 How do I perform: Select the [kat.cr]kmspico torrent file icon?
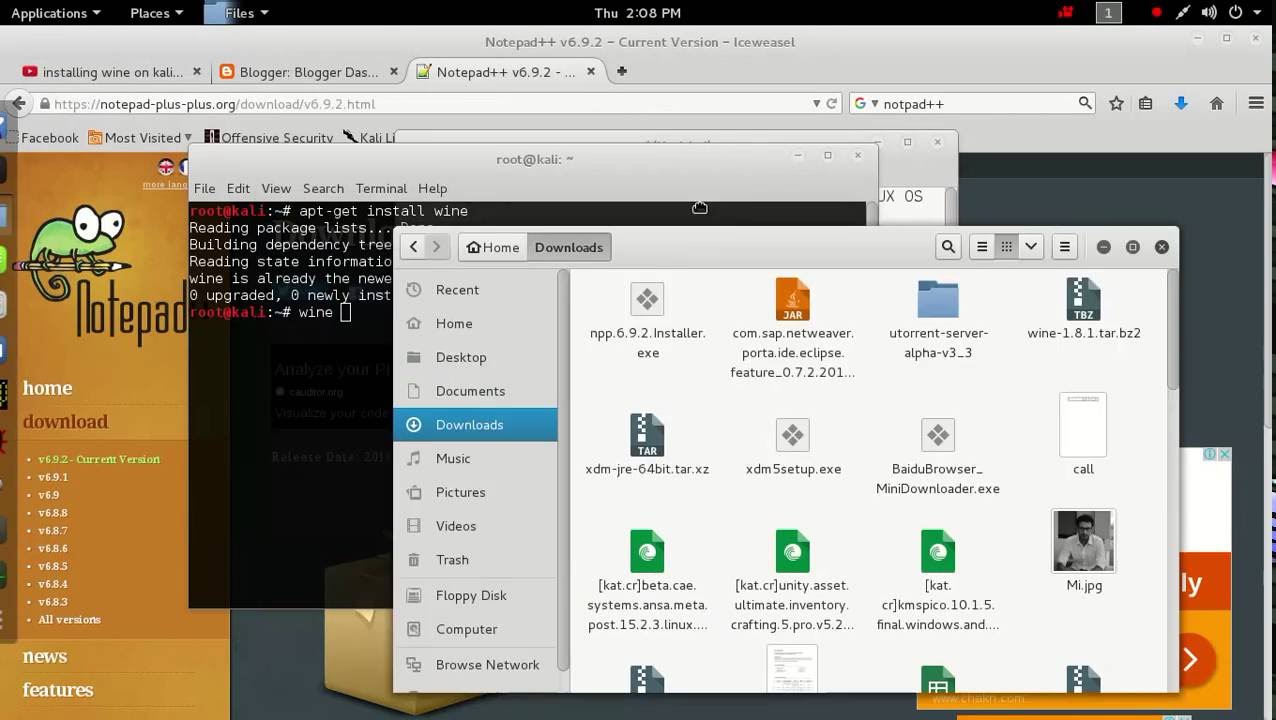938,551
